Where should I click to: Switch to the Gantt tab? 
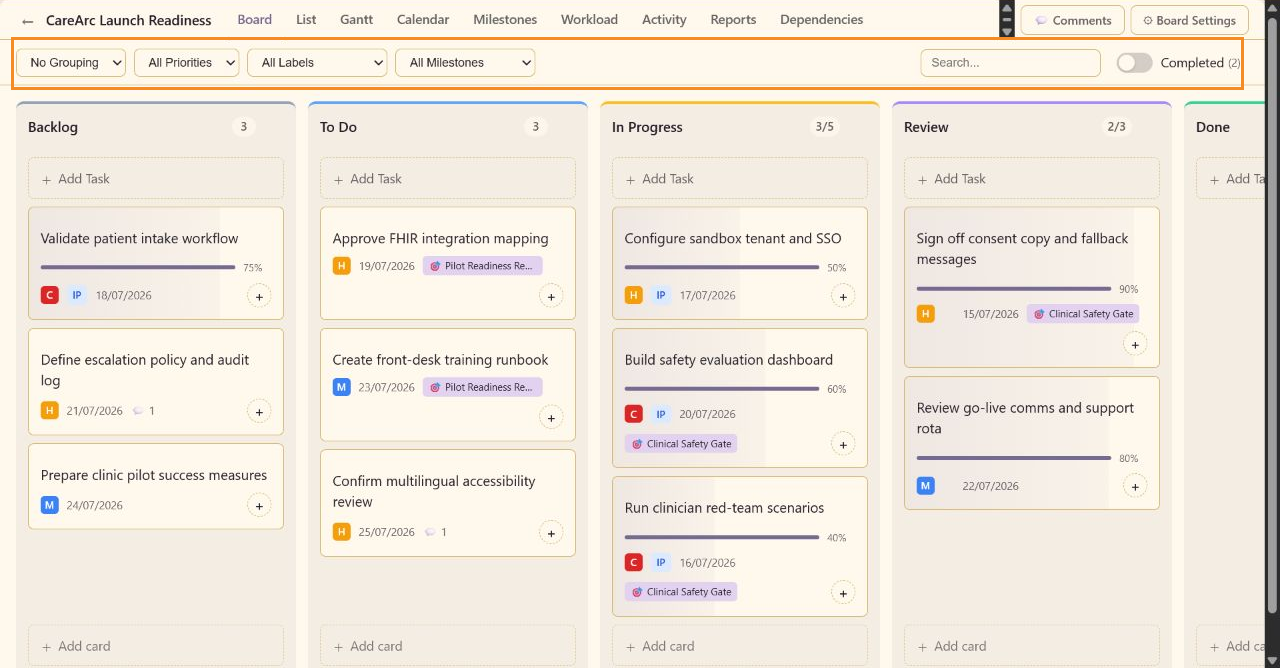(x=357, y=19)
